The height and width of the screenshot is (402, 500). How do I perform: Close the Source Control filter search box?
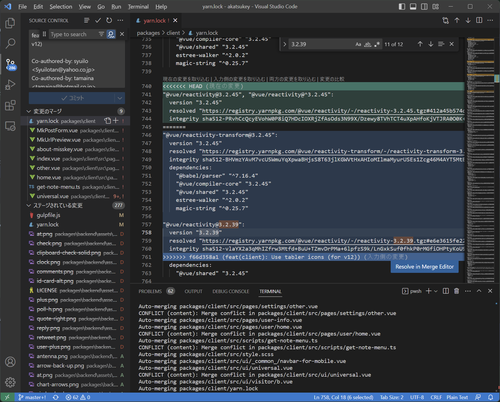coord(122,34)
